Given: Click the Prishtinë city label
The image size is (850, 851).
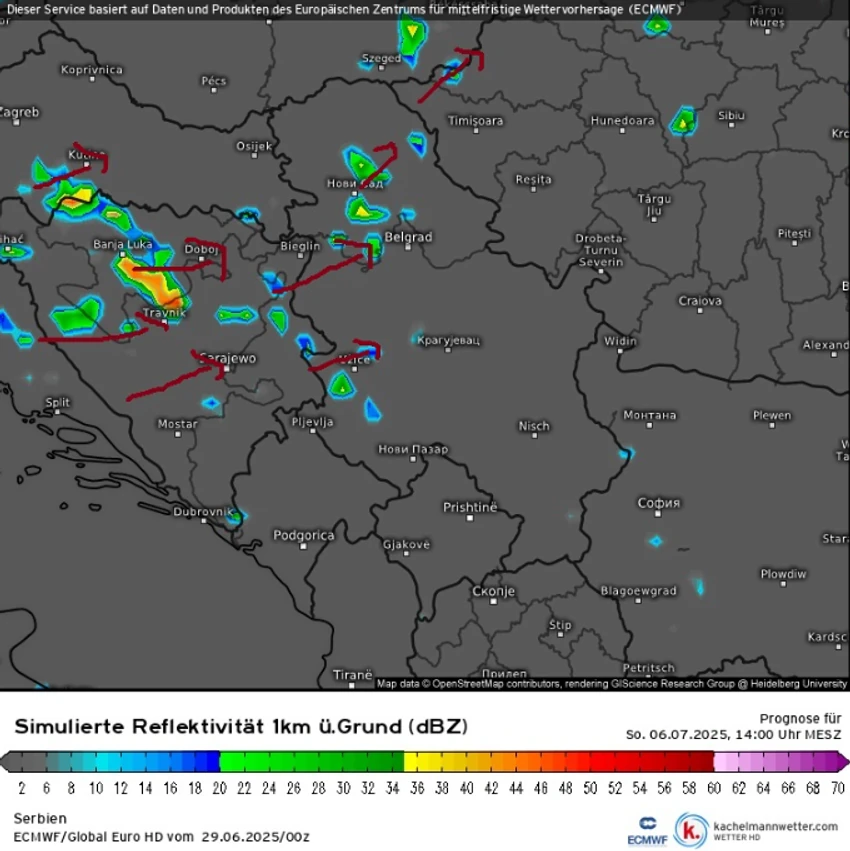Looking at the screenshot, I should pos(470,507).
